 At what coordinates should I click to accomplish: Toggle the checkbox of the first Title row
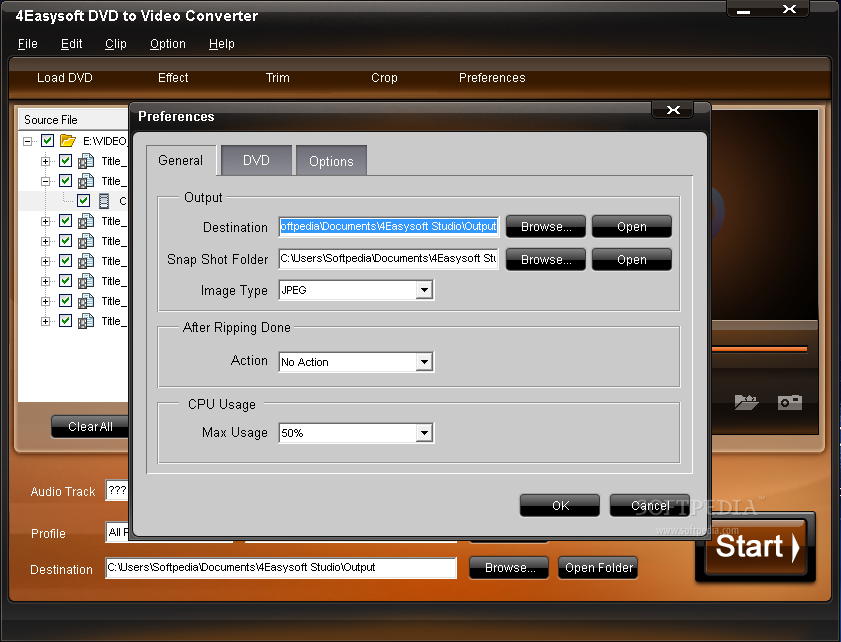[65, 161]
